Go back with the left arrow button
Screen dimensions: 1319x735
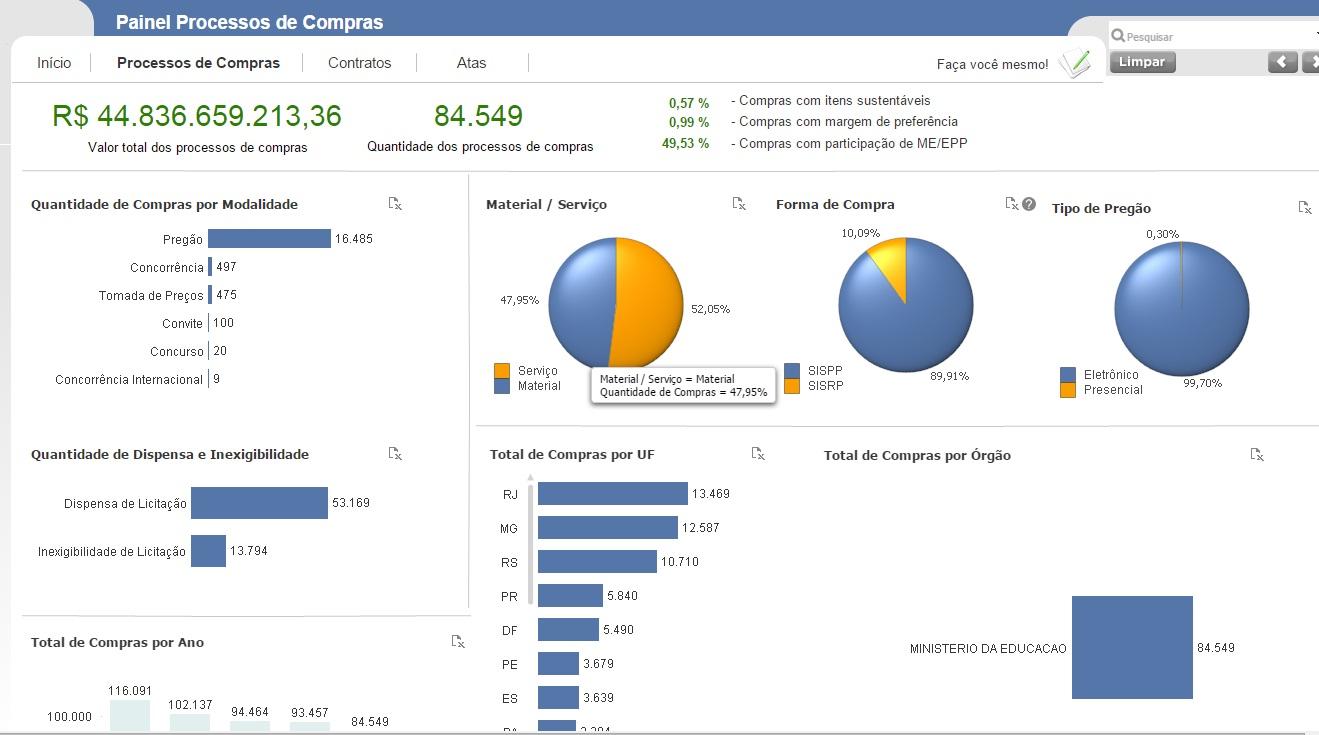pos(1282,62)
